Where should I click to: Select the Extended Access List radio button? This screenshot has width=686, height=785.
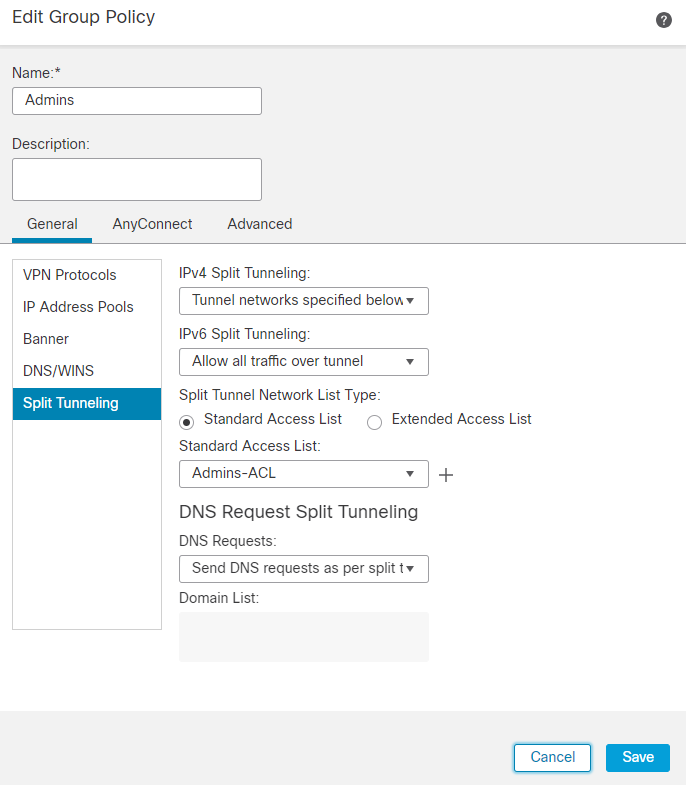click(x=375, y=421)
